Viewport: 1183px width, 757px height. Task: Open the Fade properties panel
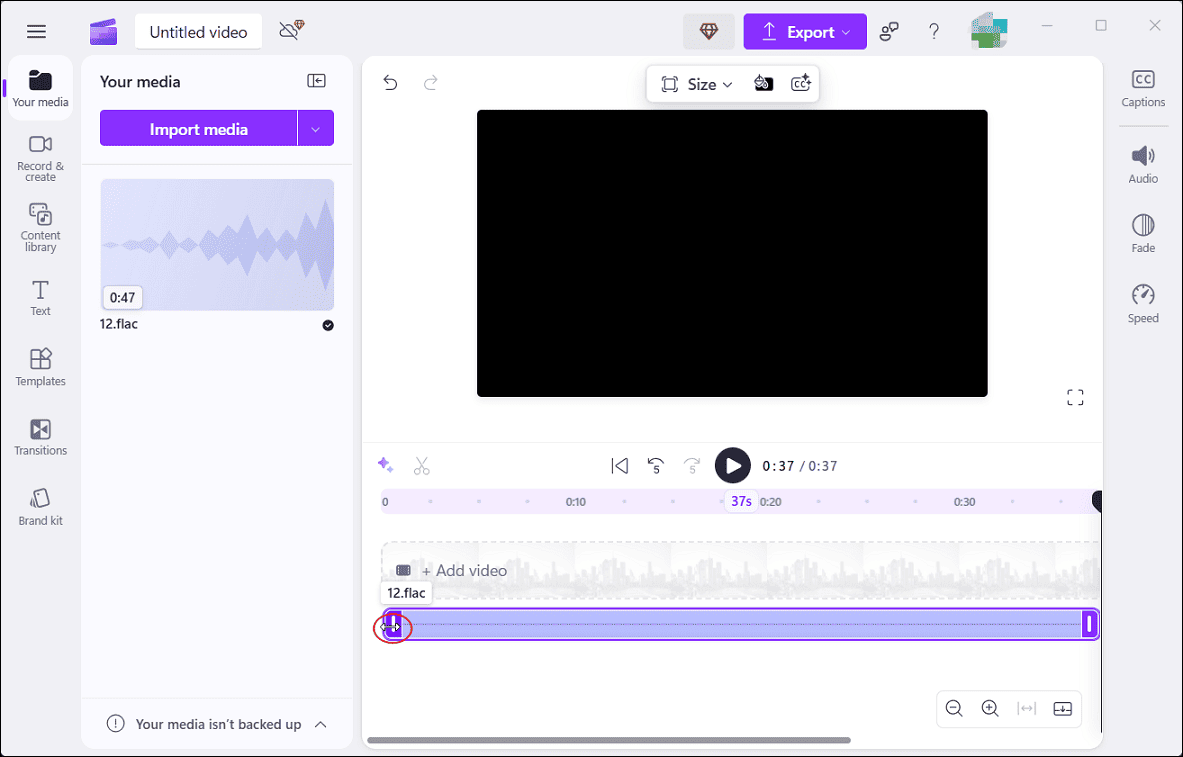click(1143, 234)
